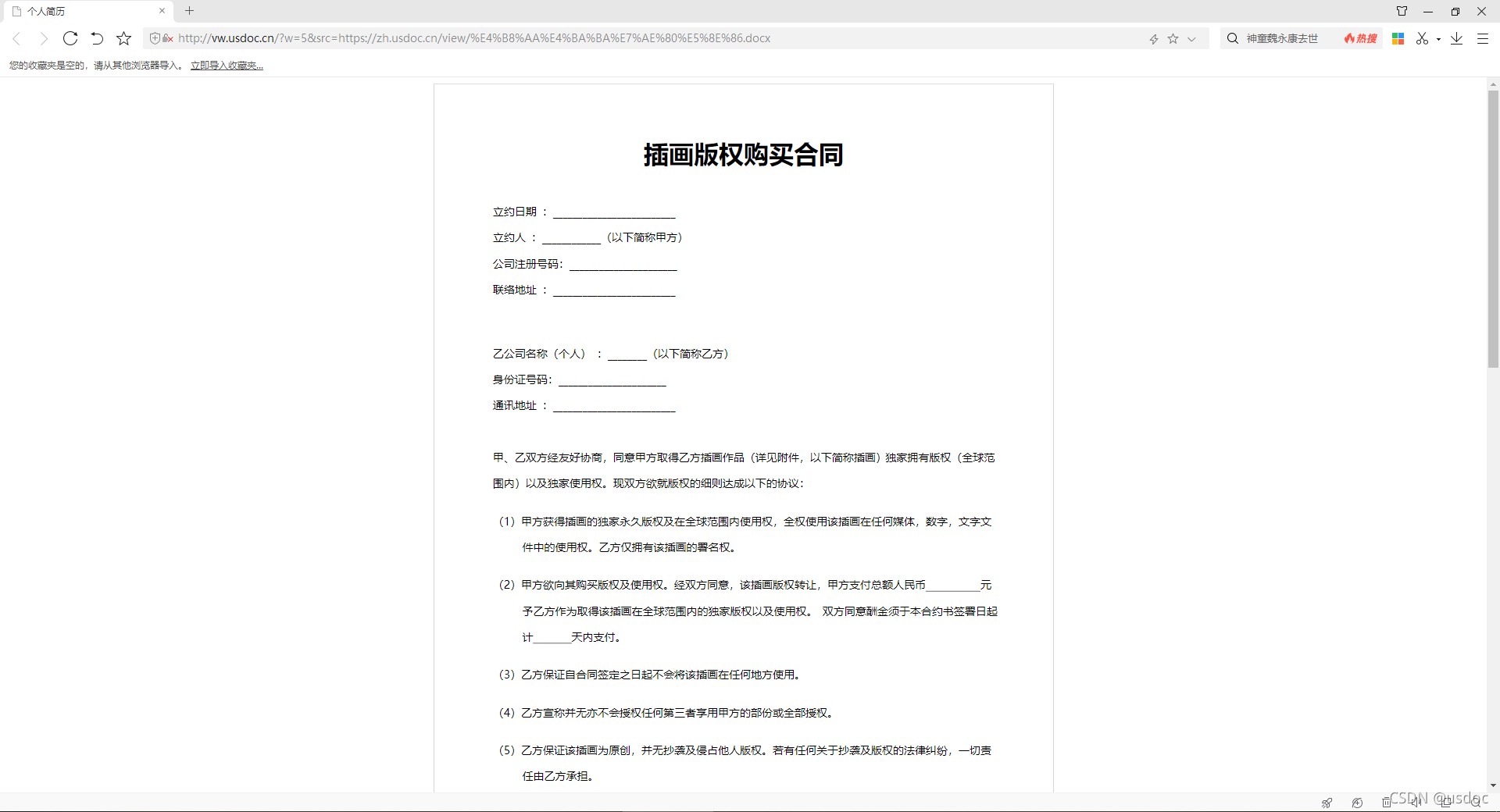The image size is (1500, 812).
Task: Minimize the browser window
Action: (x=1428, y=11)
